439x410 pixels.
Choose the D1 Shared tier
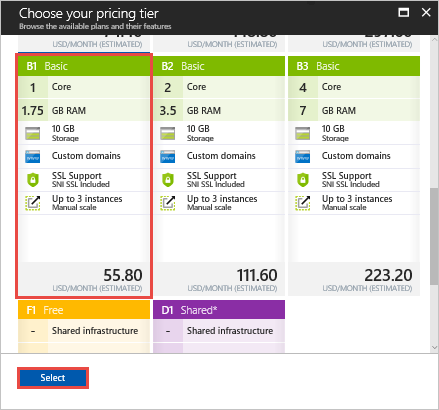(x=219, y=310)
